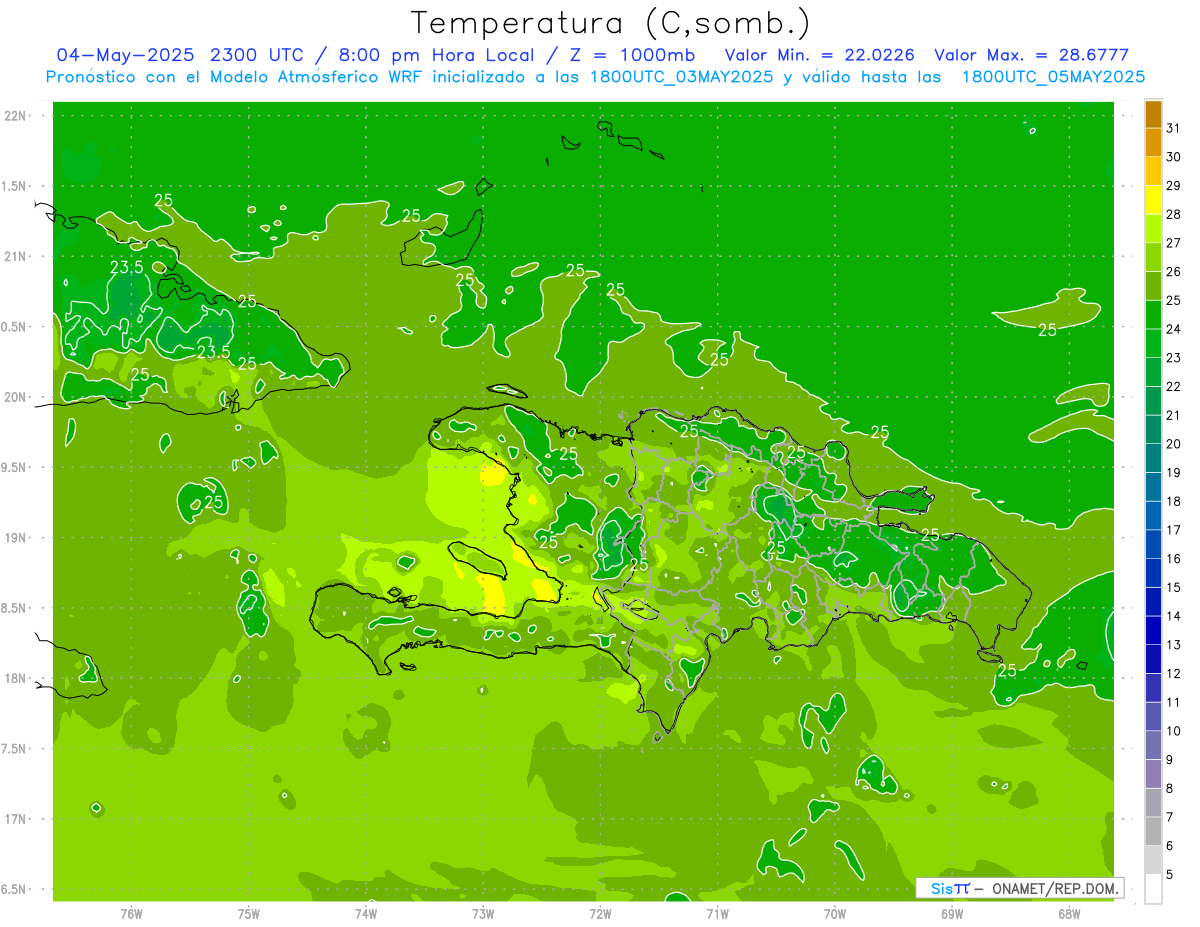
Task: Select the gray swatch between 6 and 7
Action: pyautogui.click(x=1153, y=831)
